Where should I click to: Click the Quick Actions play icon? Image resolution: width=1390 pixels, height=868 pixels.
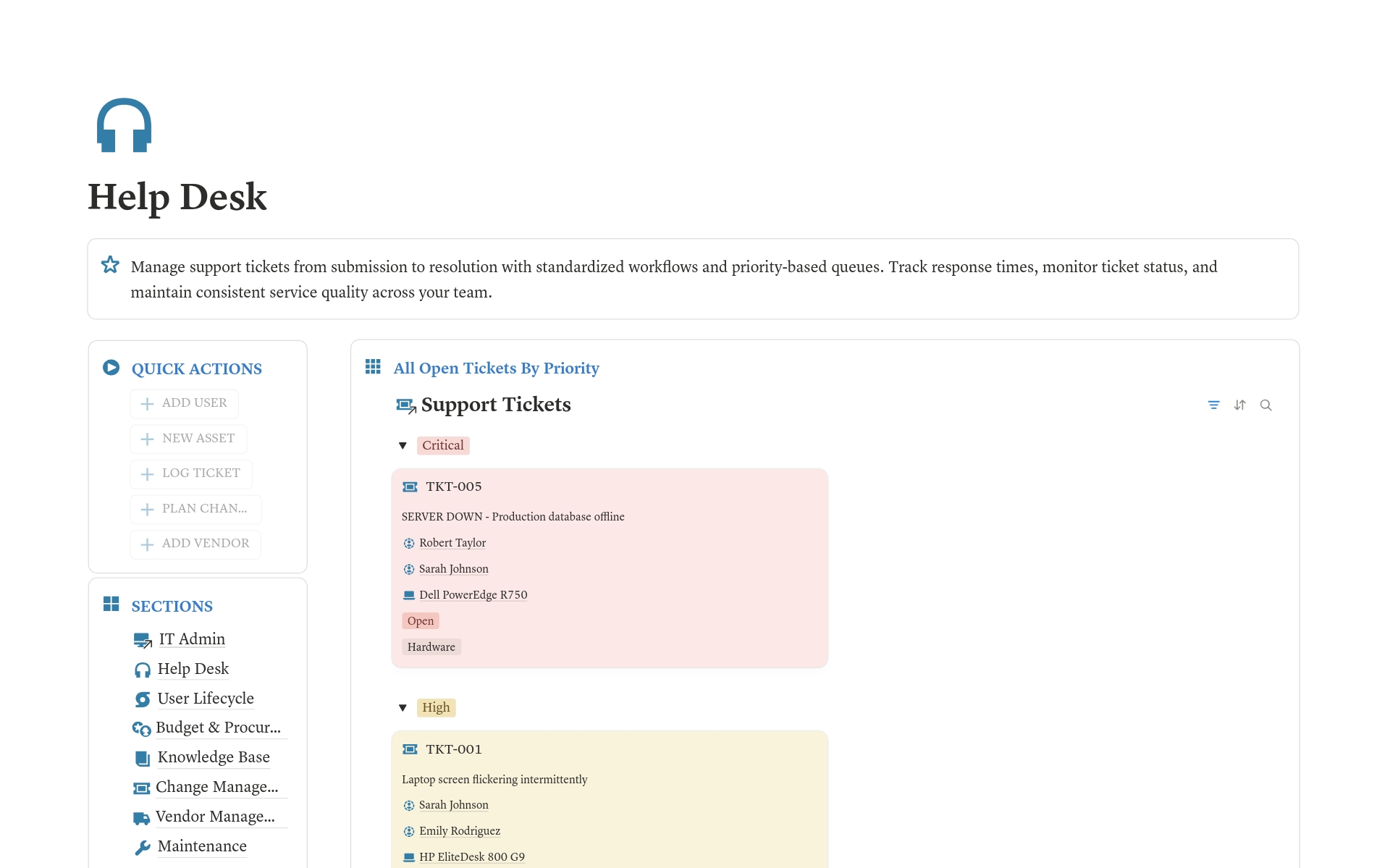[x=111, y=368]
